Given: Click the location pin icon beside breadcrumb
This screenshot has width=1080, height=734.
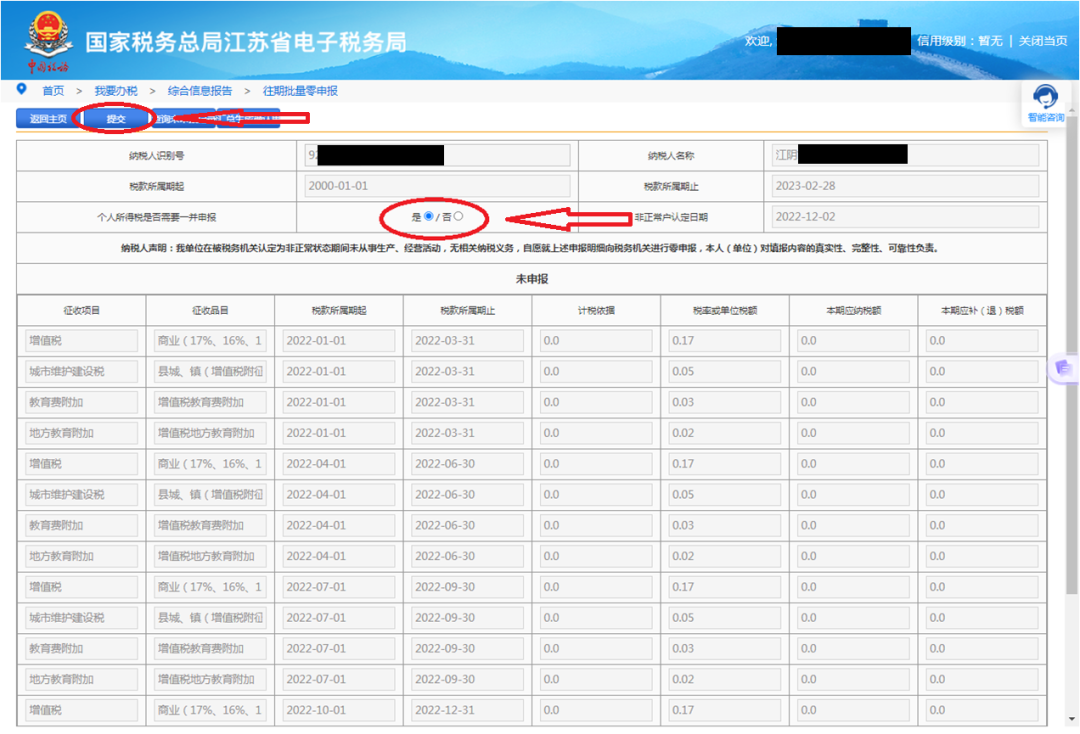Looking at the screenshot, I should (22, 90).
